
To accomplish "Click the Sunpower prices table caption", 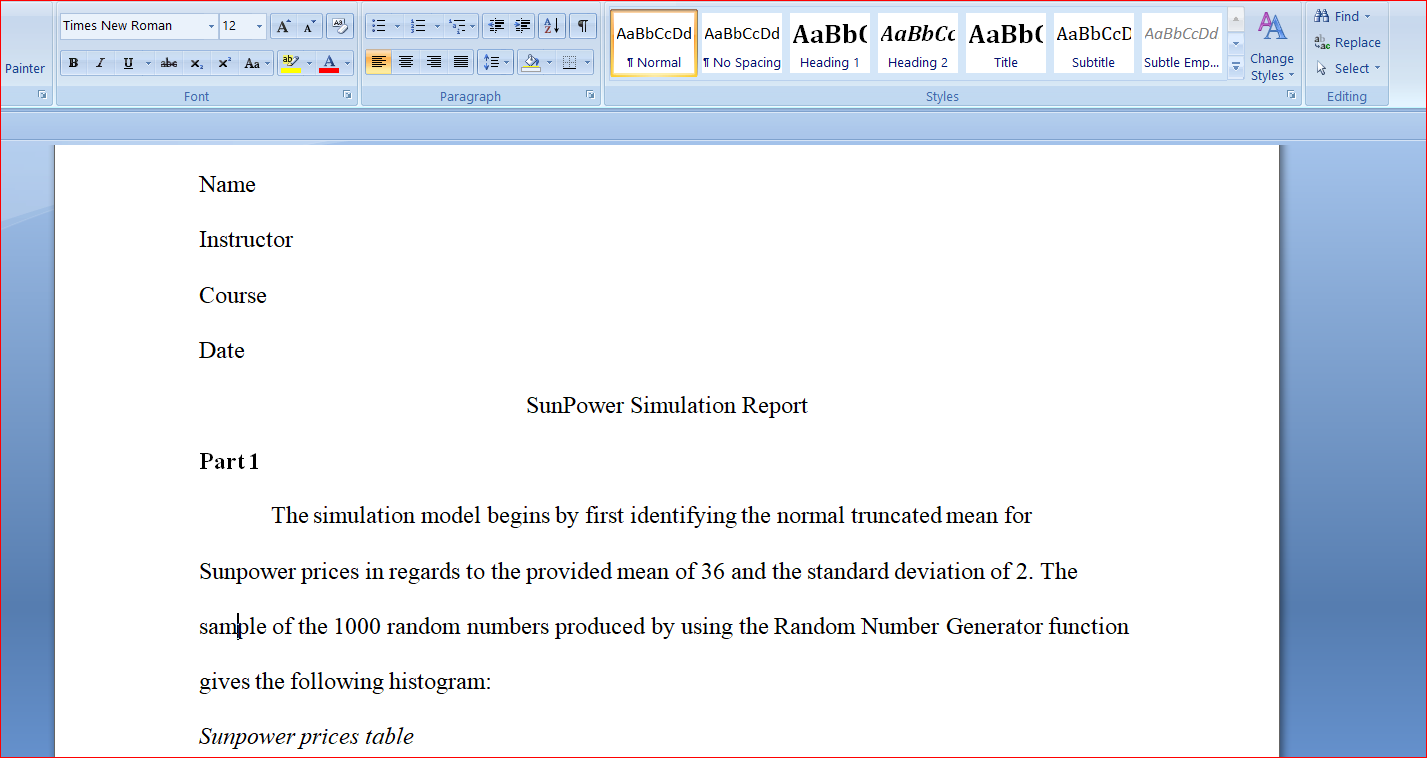I will click(306, 737).
